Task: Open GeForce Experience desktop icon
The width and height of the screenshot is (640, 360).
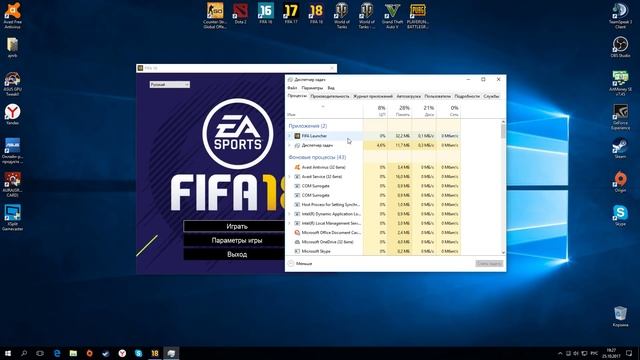Action: point(620,117)
